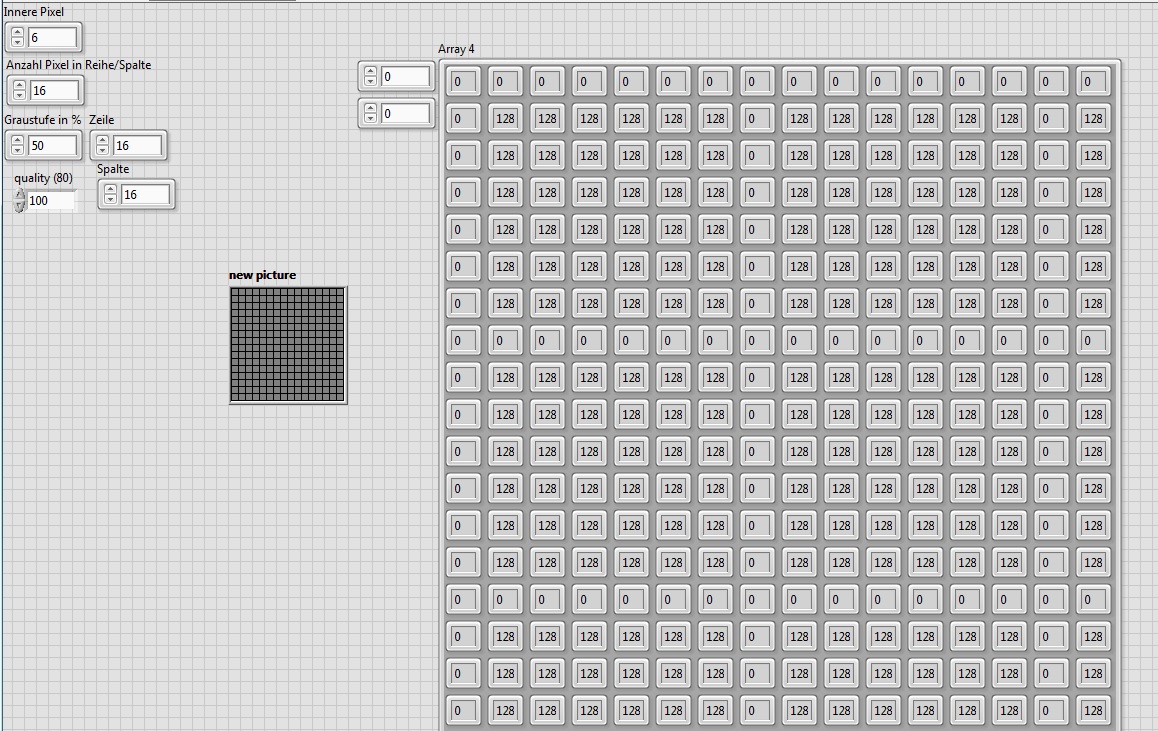This screenshot has width=1158, height=731.
Task: Click the 'Graustufe in %' label
Action: 43,120
